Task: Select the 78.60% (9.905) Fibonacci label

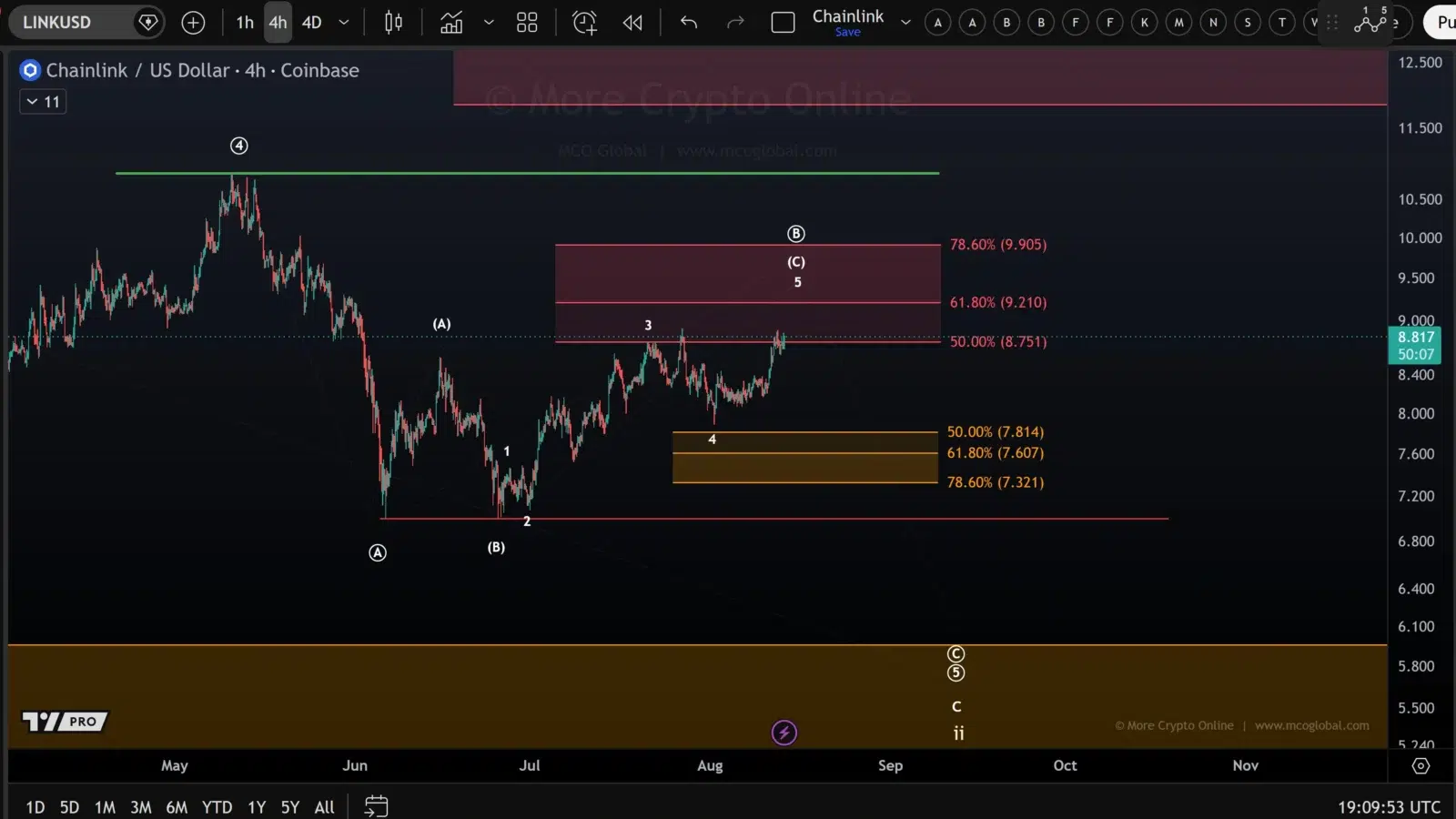Action: tap(998, 245)
